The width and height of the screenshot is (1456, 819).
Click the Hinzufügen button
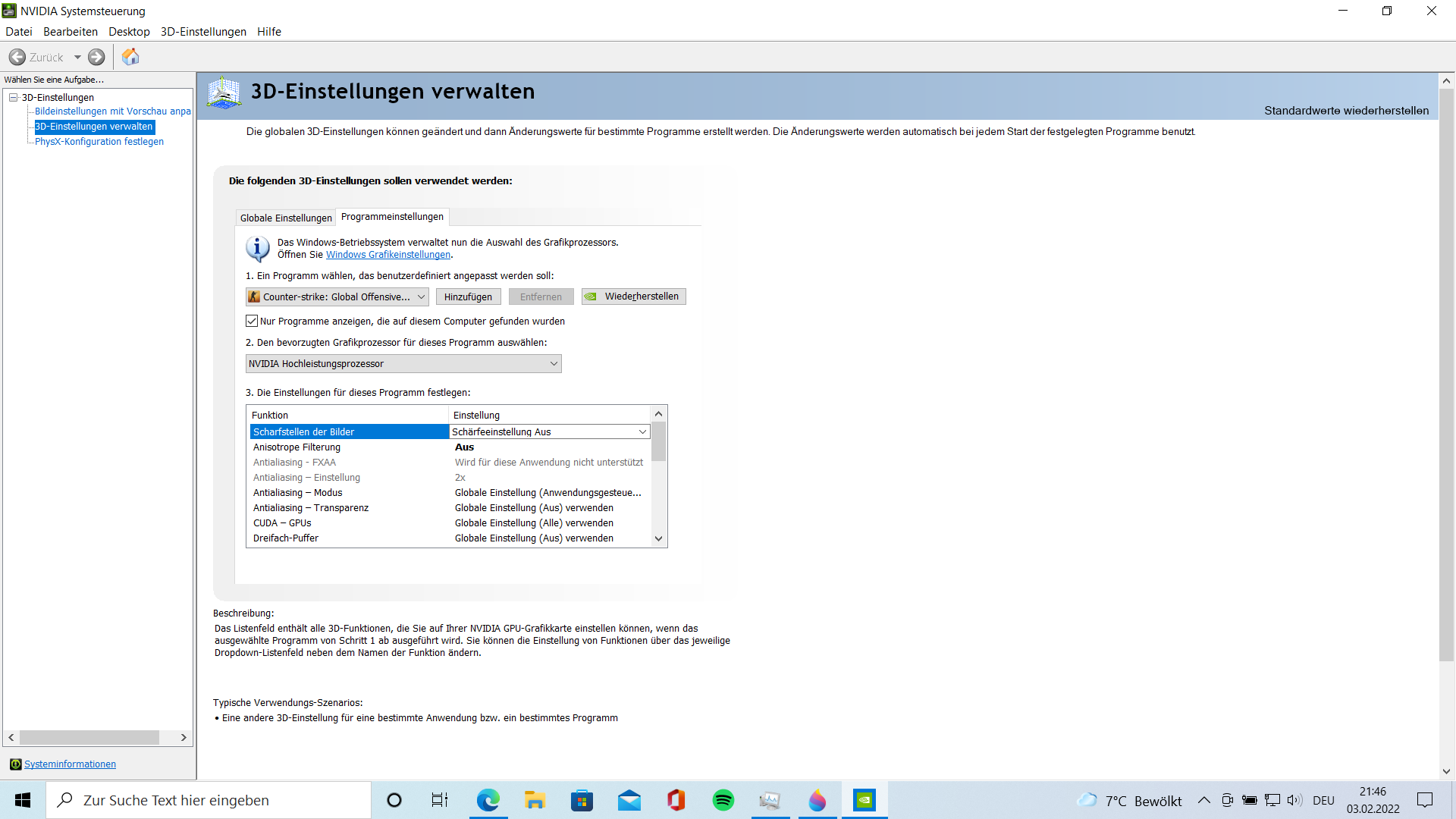pos(468,297)
